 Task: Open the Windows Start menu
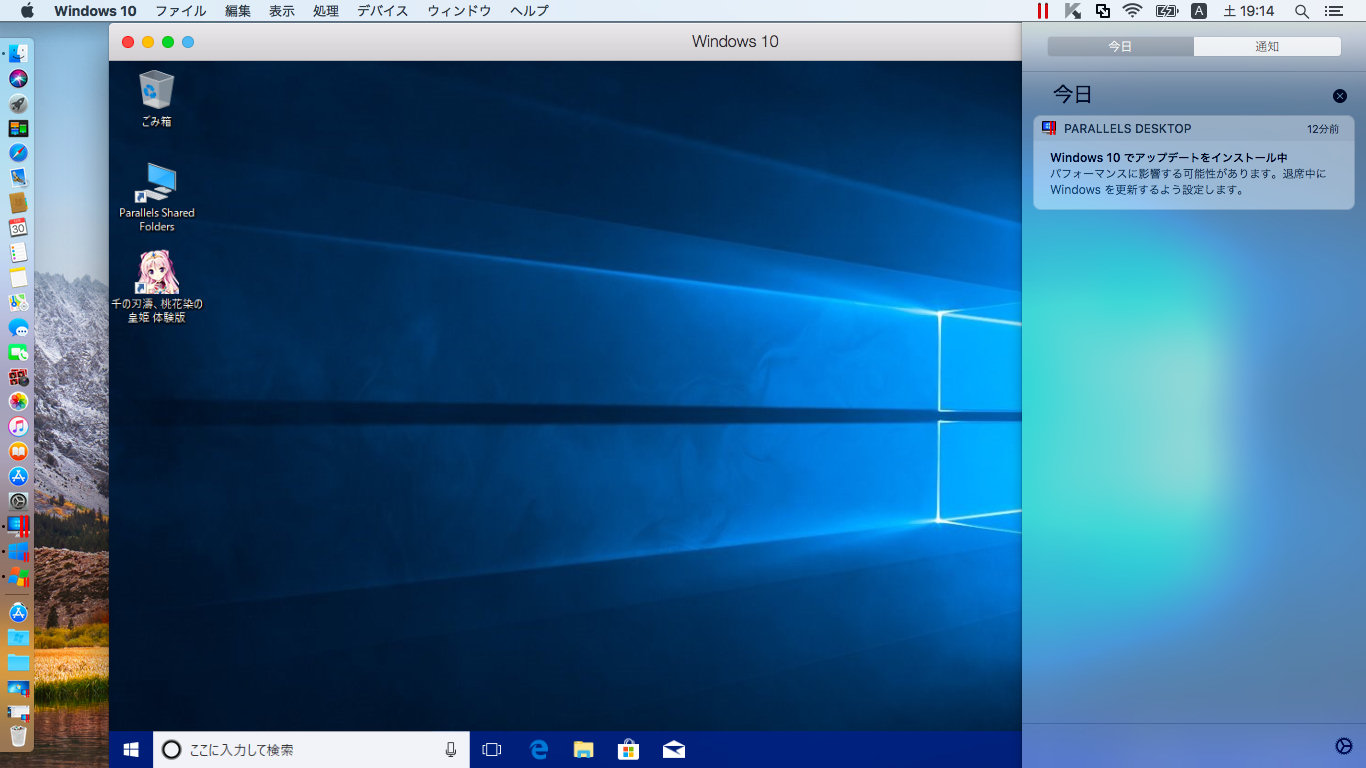(x=130, y=749)
